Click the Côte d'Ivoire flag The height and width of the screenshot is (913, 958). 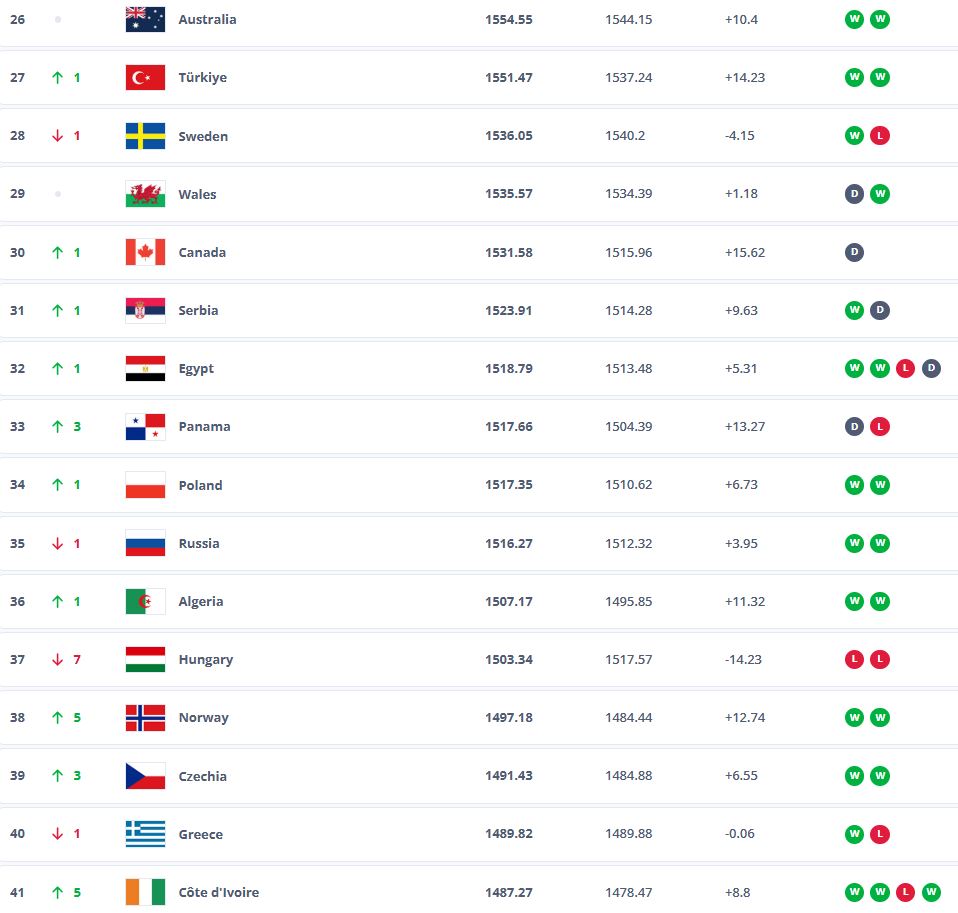click(x=145, y=892)
